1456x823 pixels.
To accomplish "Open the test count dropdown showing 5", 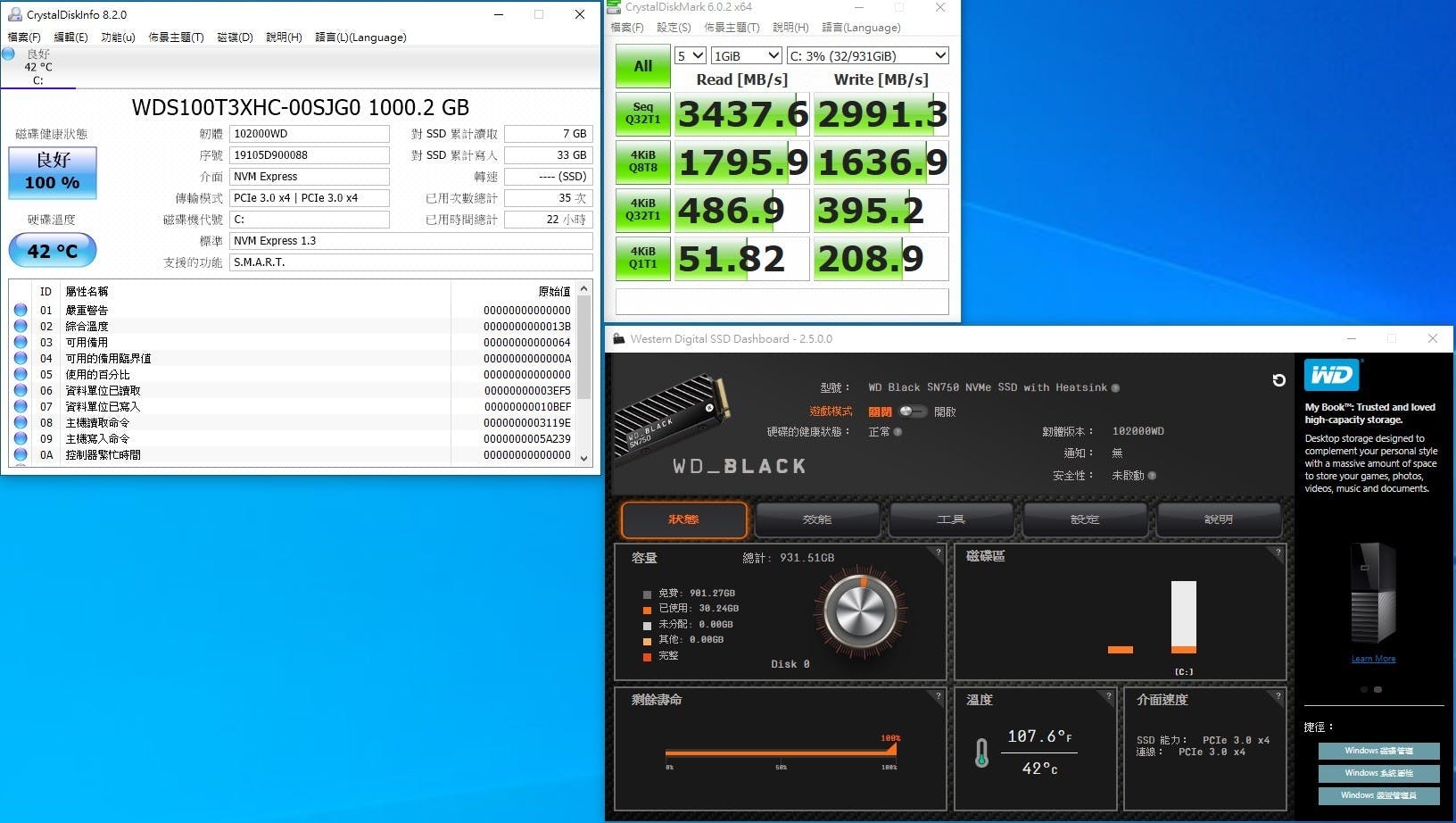I will click(x=690, y=55).
